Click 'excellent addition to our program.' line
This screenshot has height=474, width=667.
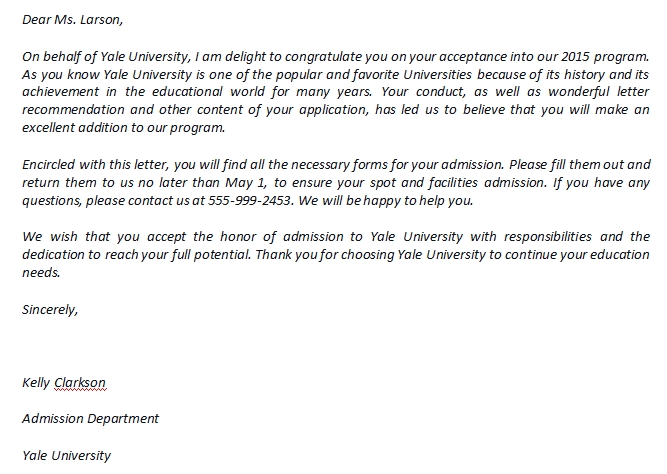point(123,128)
